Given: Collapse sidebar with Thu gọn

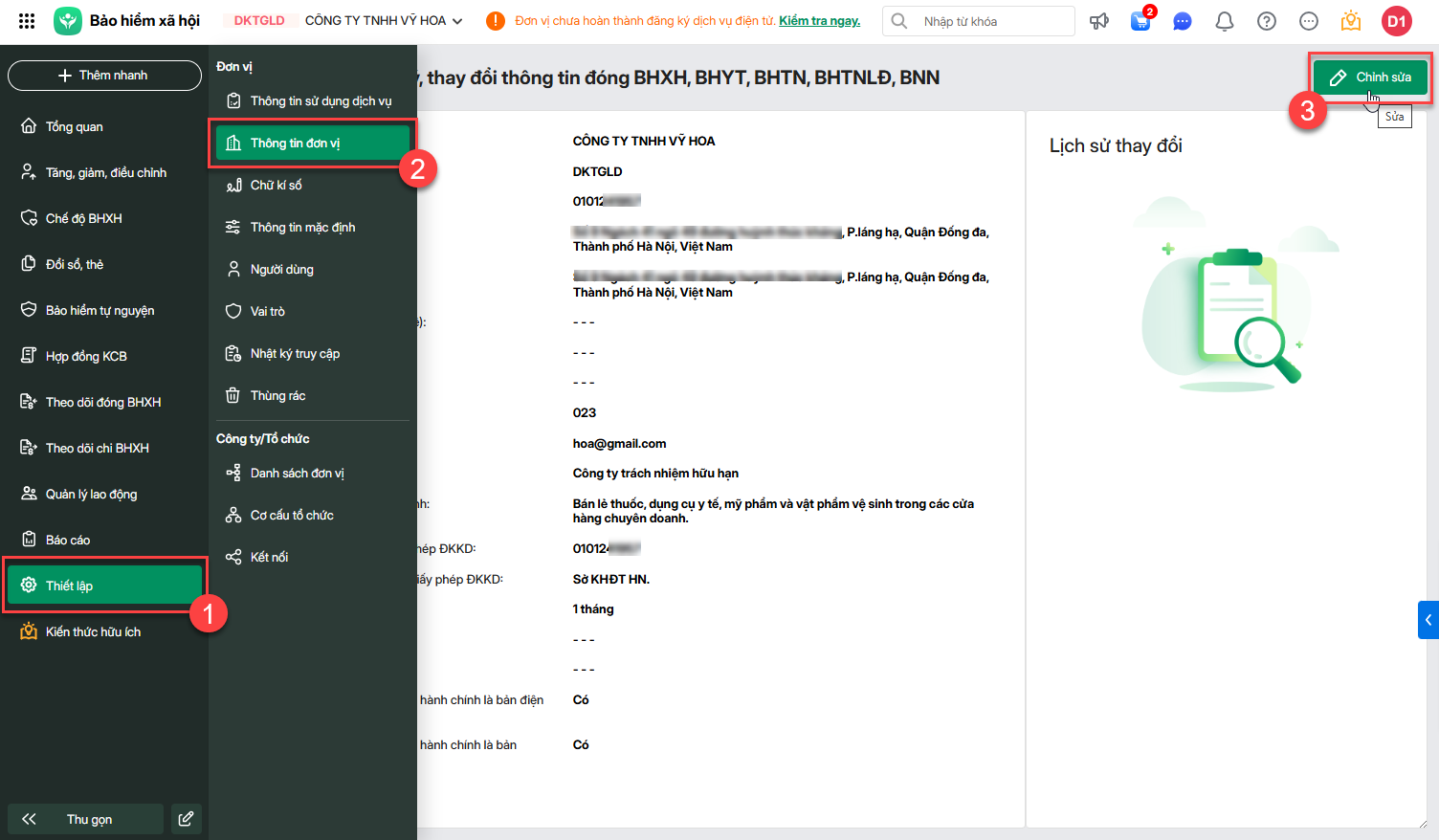Looking at the screenshot, I should [x=86, y=819].
